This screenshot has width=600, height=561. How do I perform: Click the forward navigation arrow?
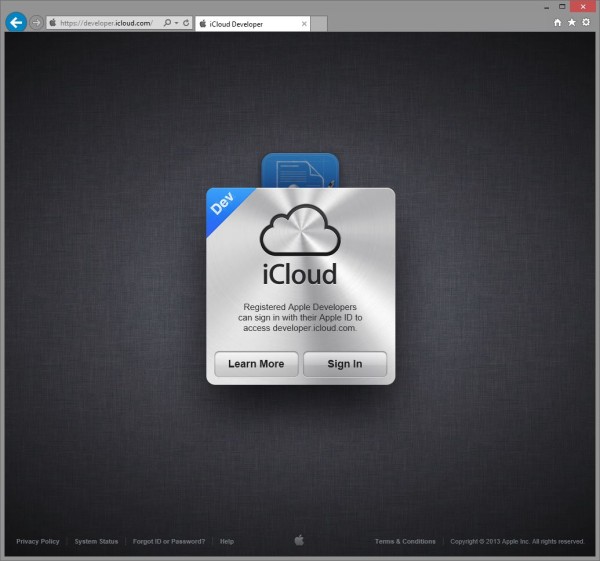36,23
